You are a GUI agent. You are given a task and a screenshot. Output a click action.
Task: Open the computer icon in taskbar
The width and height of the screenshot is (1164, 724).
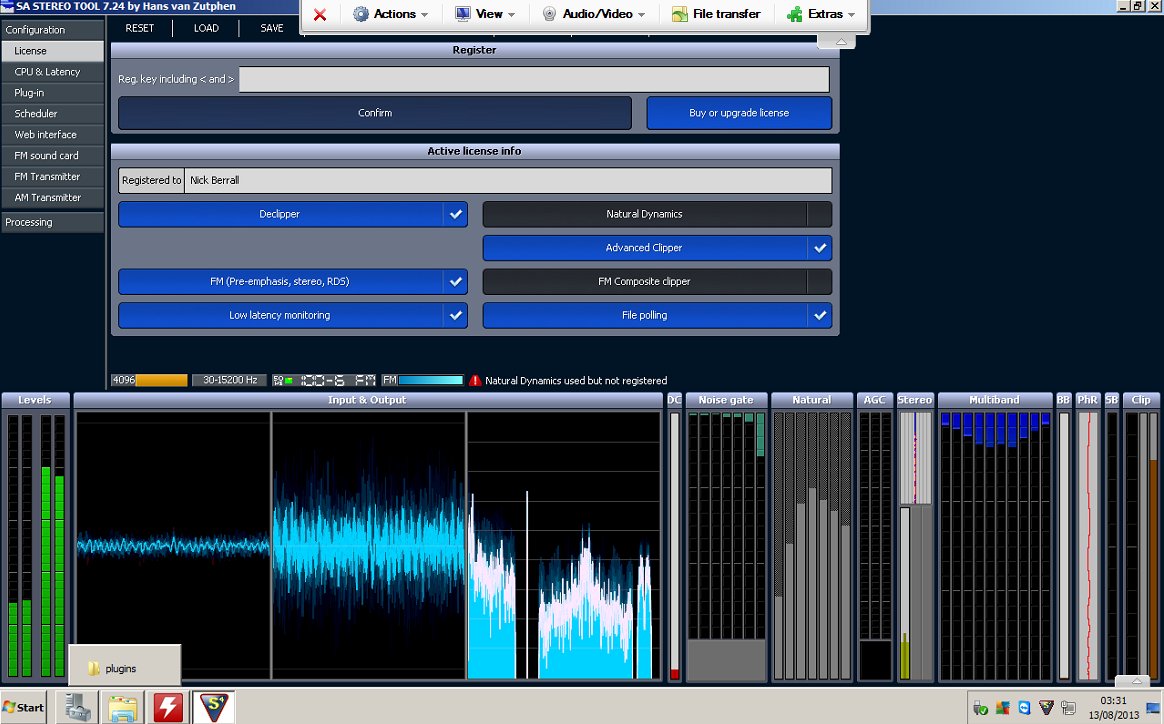(76, 707)
